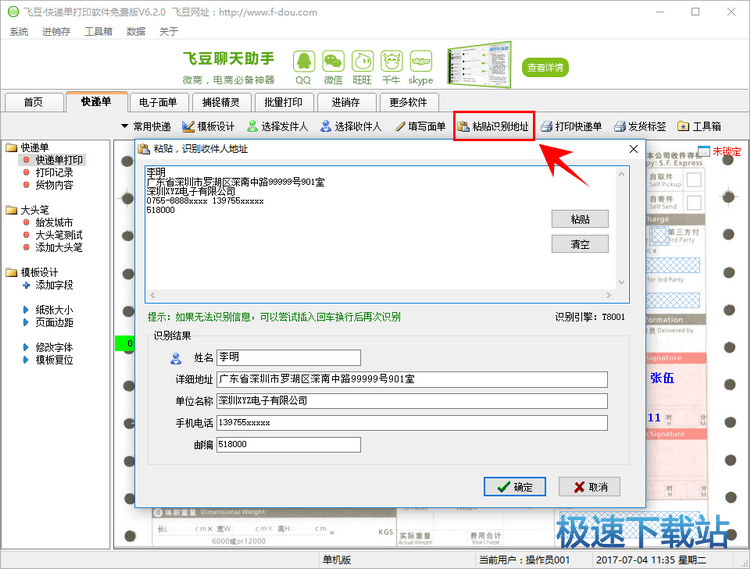Click the 姓名 input field
Image resolution: width=750 pixels, height=569 pixels.
click(288, 358)
